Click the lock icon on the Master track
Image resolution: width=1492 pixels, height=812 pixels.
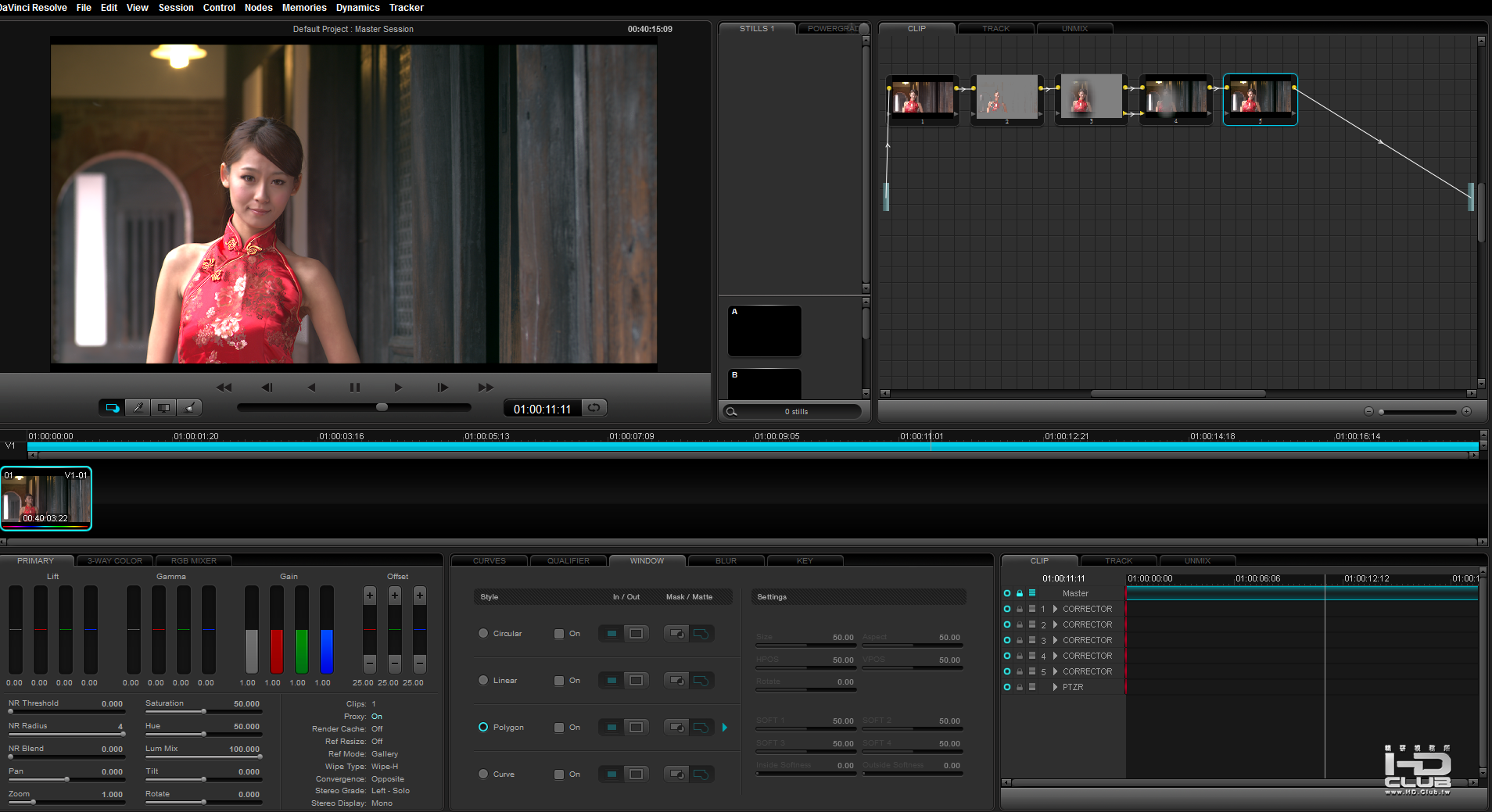pos(1020,593)
